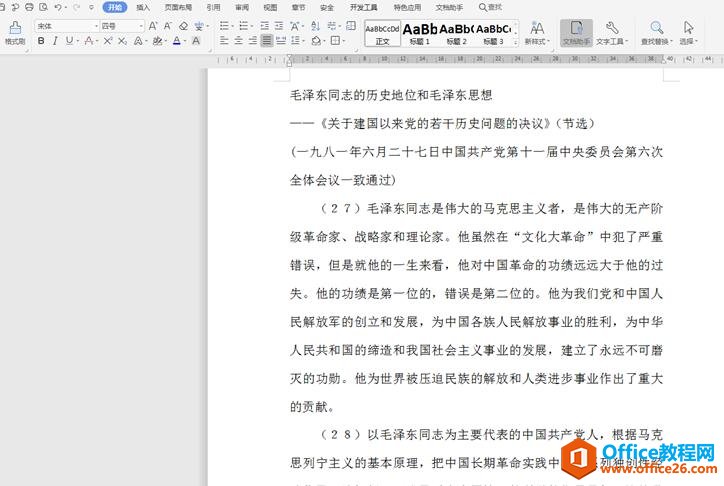724x486 pixels.
Task: Undo the last action
Action: [58, 7]
